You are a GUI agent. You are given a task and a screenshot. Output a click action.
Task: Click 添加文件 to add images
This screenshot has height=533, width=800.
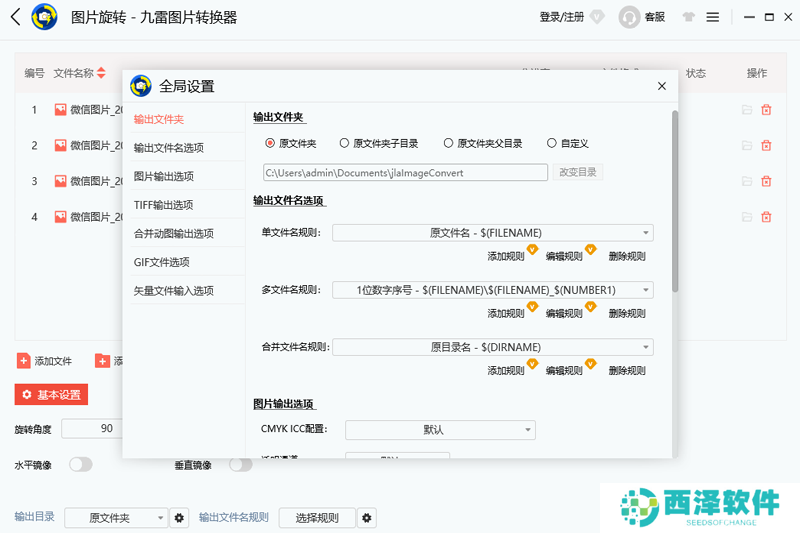[x=45, y=361]
